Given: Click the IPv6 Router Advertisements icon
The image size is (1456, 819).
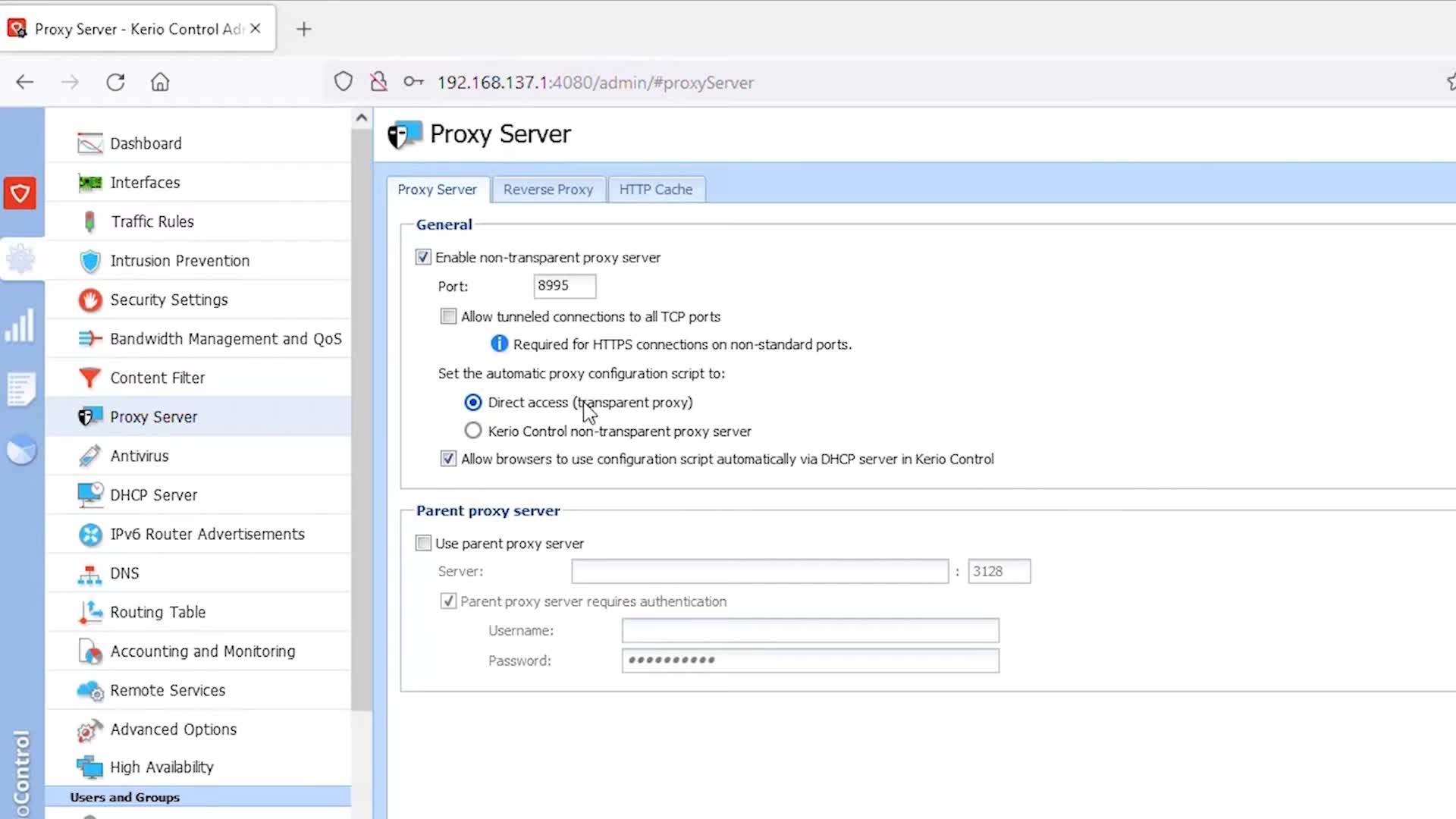Looking at the screenshot, I should point(90,535).
